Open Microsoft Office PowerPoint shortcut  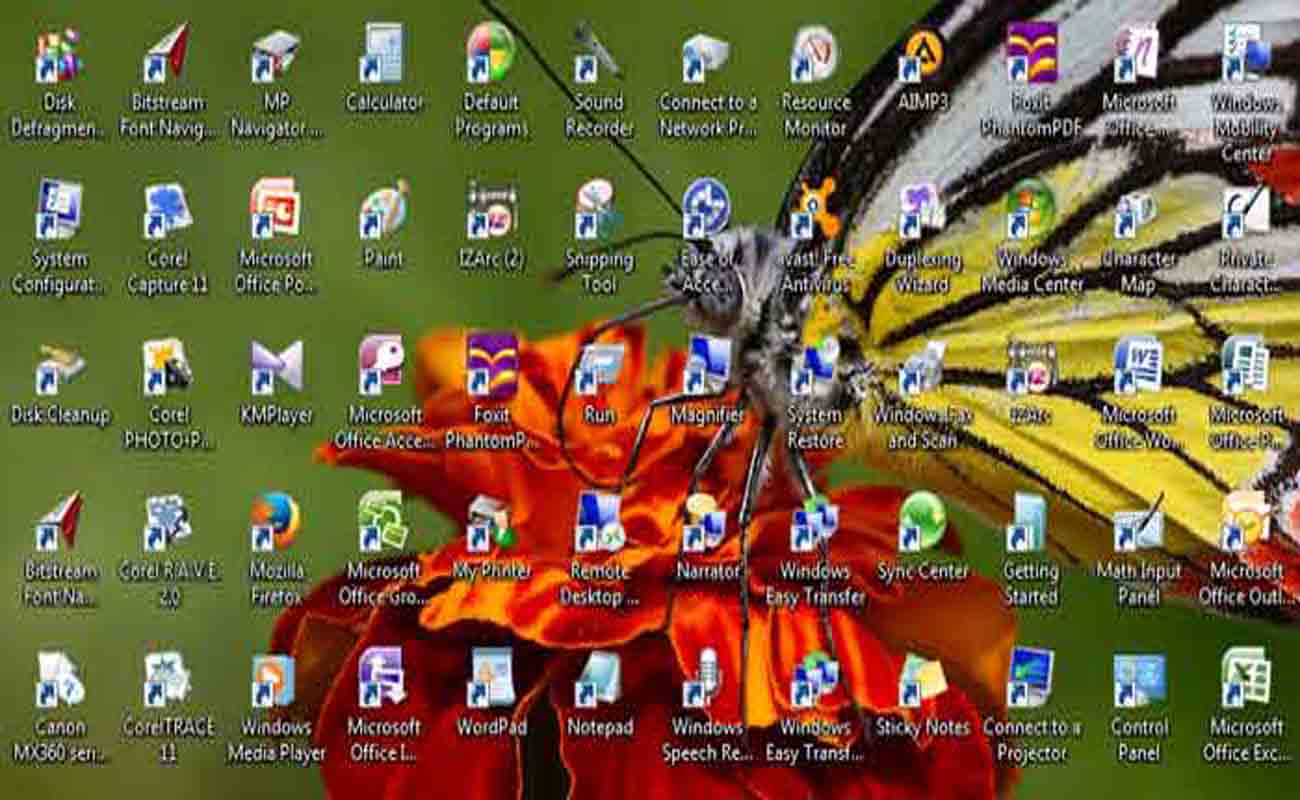click(275, 210)
